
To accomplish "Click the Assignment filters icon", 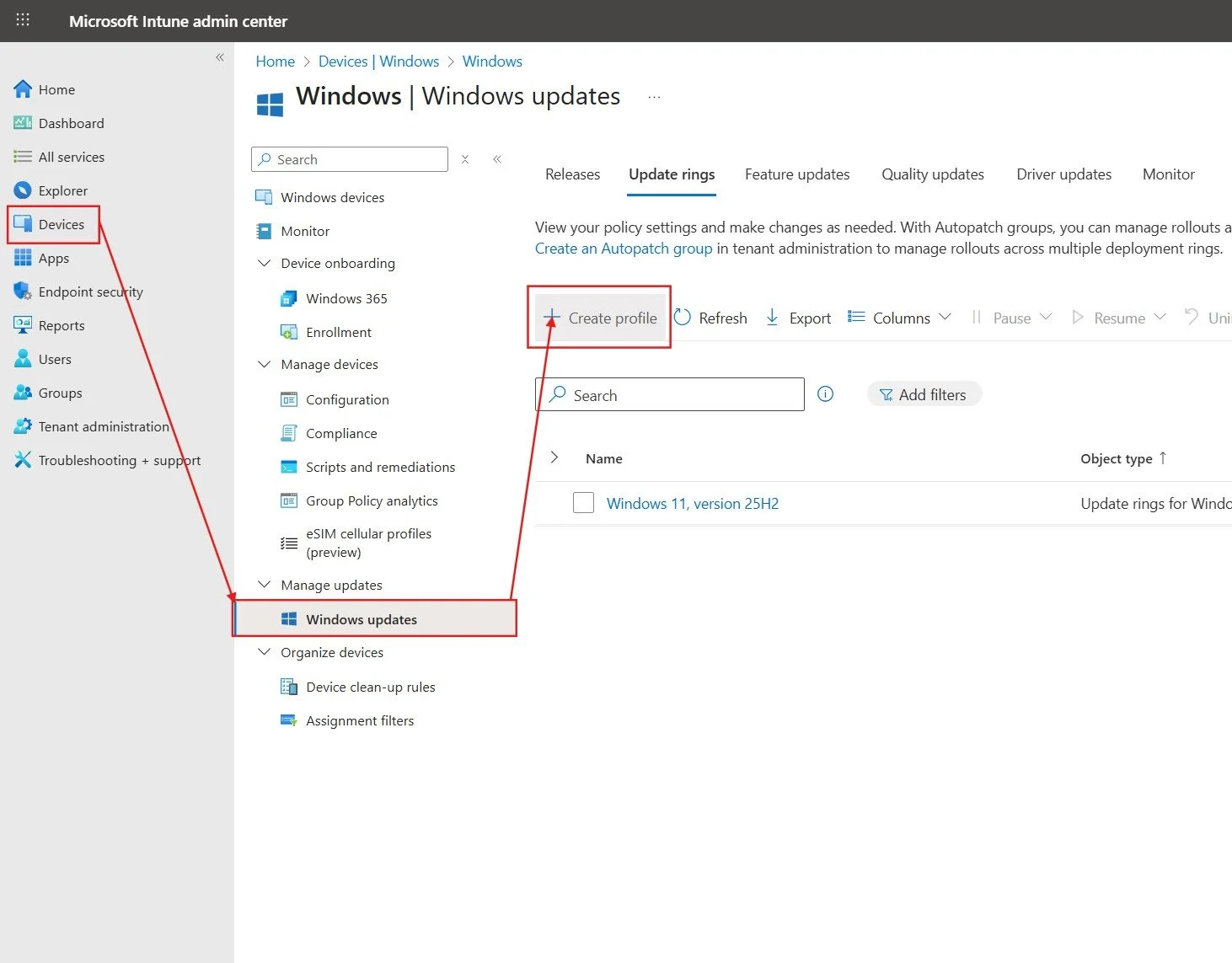I will pos(288,720).
